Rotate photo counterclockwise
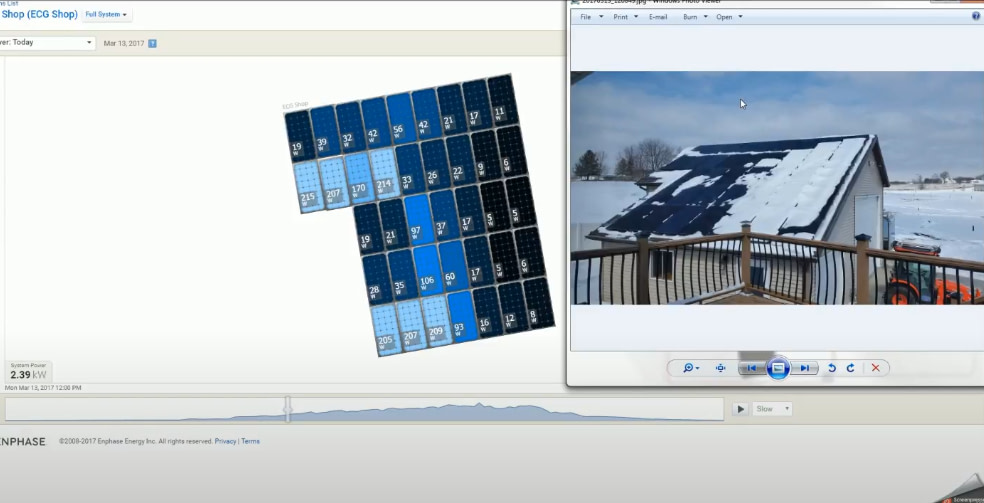The height and width of the screenshot is (503, 984). click(x=832, y=368)
